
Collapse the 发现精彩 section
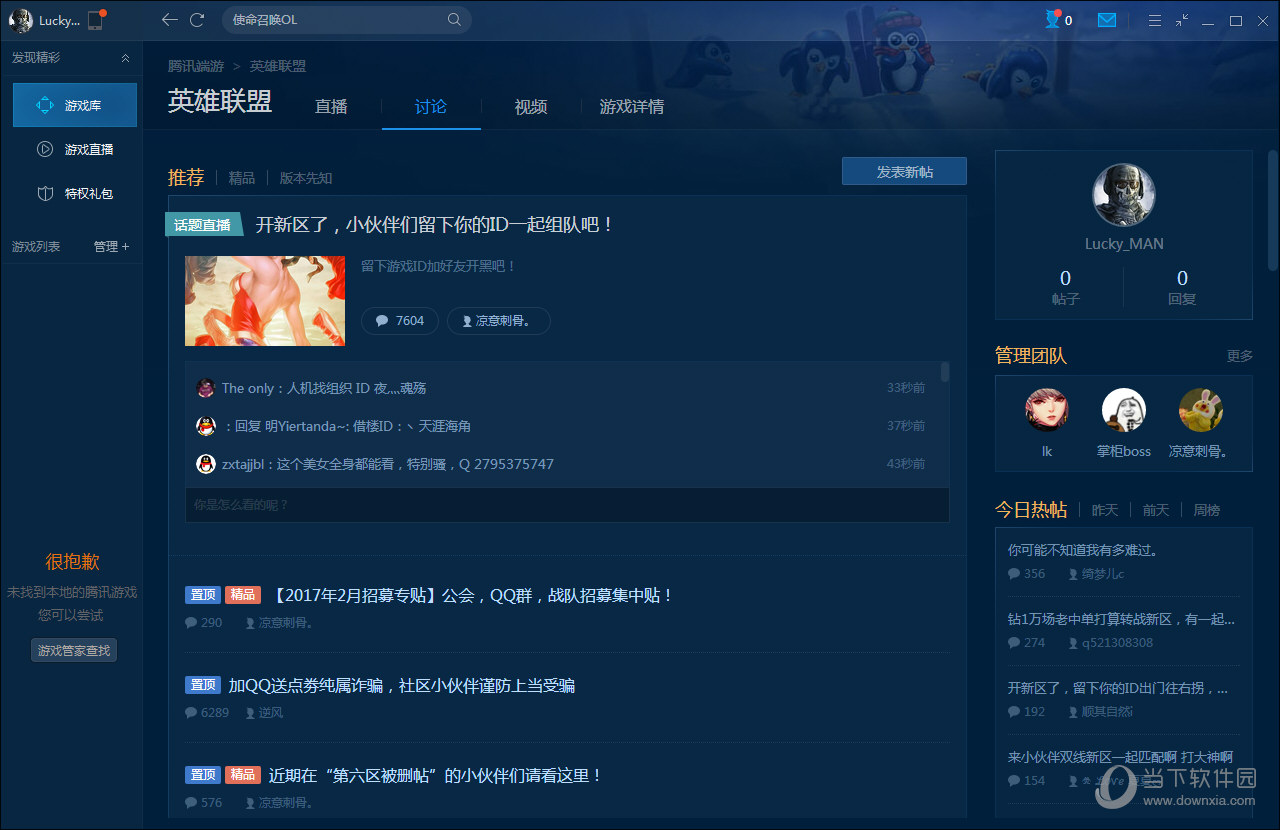125,58
